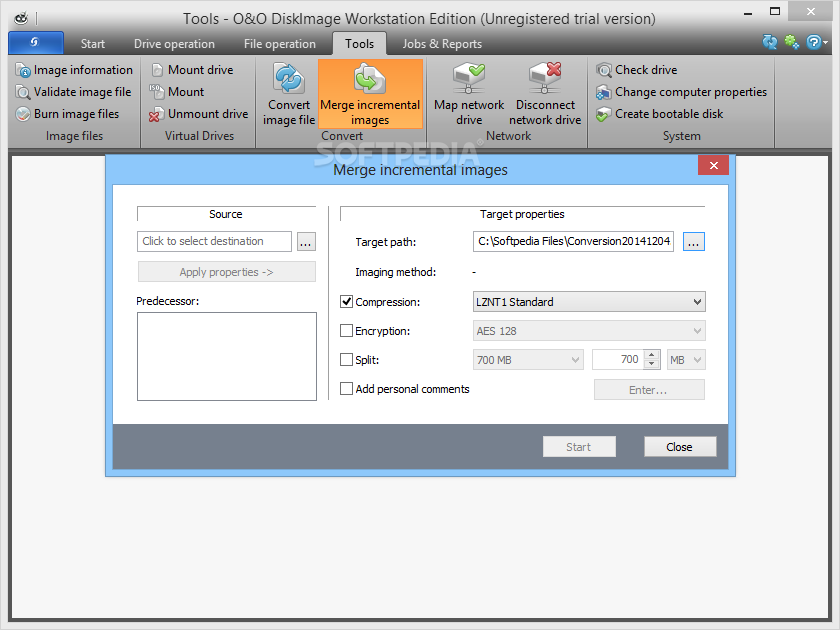
Task: Increase the split size spinner value
Action: click(651, 355)
